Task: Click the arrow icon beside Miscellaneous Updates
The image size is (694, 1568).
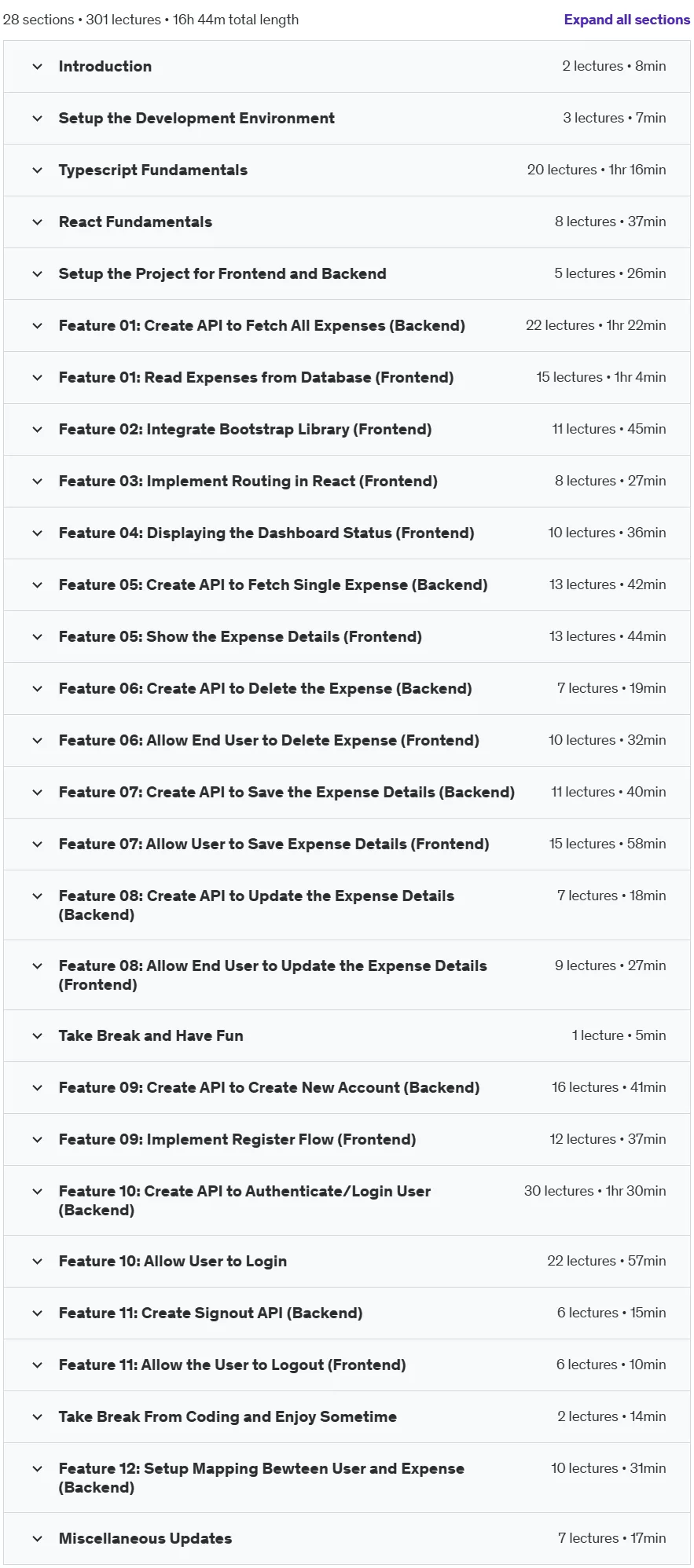Action: click(x=37, y=1539)
